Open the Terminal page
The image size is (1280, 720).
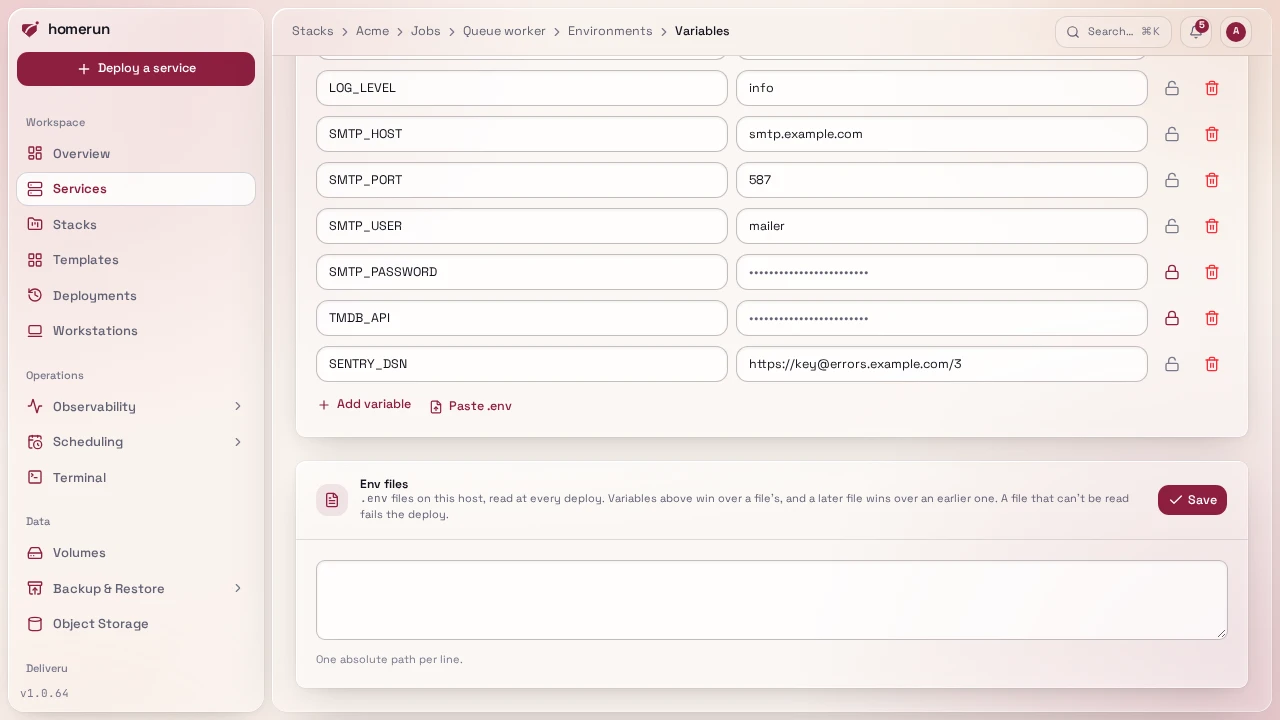coord(136,478)
